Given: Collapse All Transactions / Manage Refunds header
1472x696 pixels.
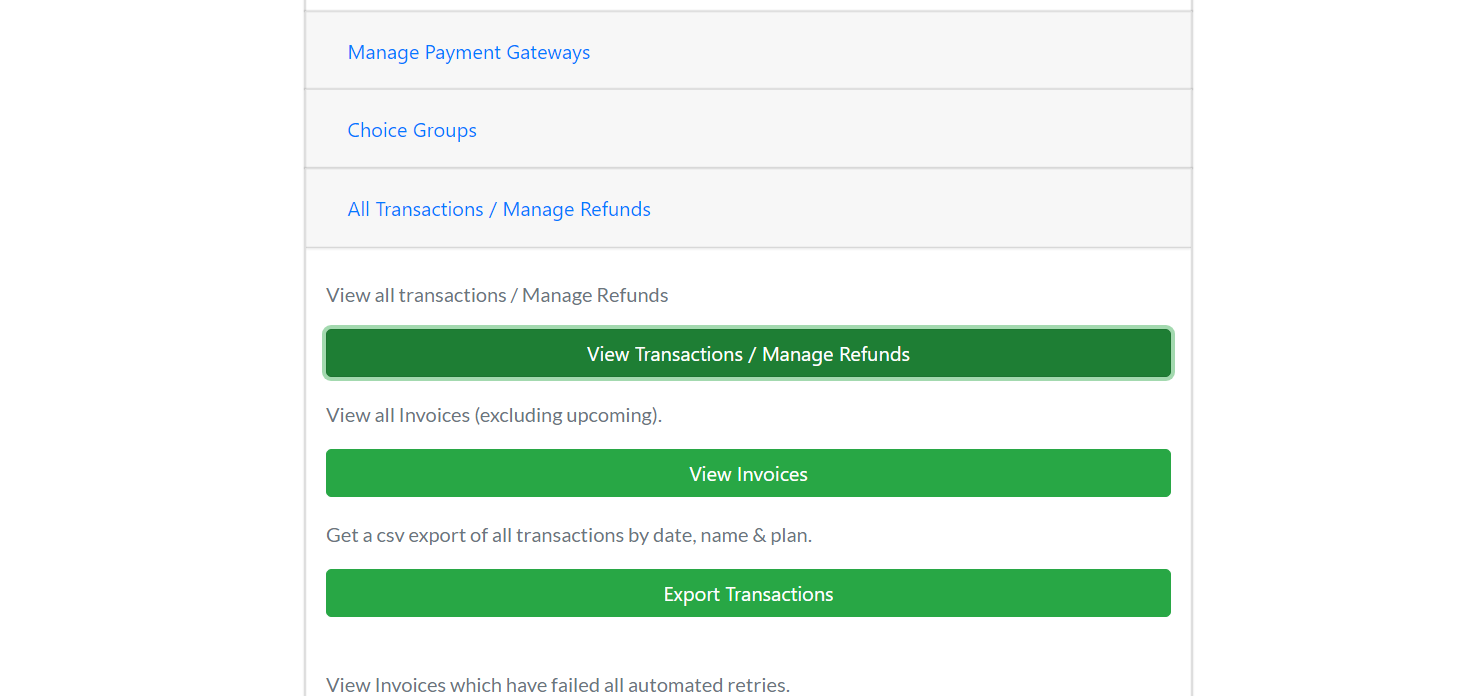Looking at the screenshot, I should click(x=499, y=209).
